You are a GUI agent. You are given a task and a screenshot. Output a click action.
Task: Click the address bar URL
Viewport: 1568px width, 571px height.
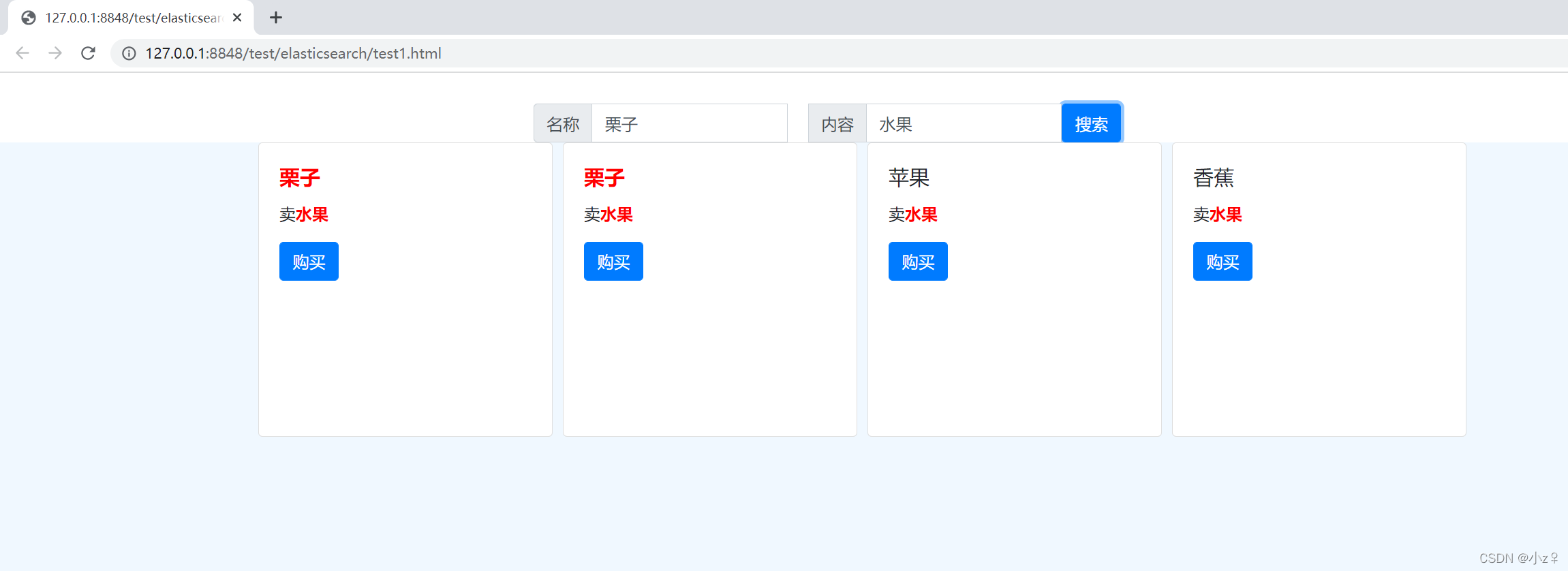click(x=293, y=53)
